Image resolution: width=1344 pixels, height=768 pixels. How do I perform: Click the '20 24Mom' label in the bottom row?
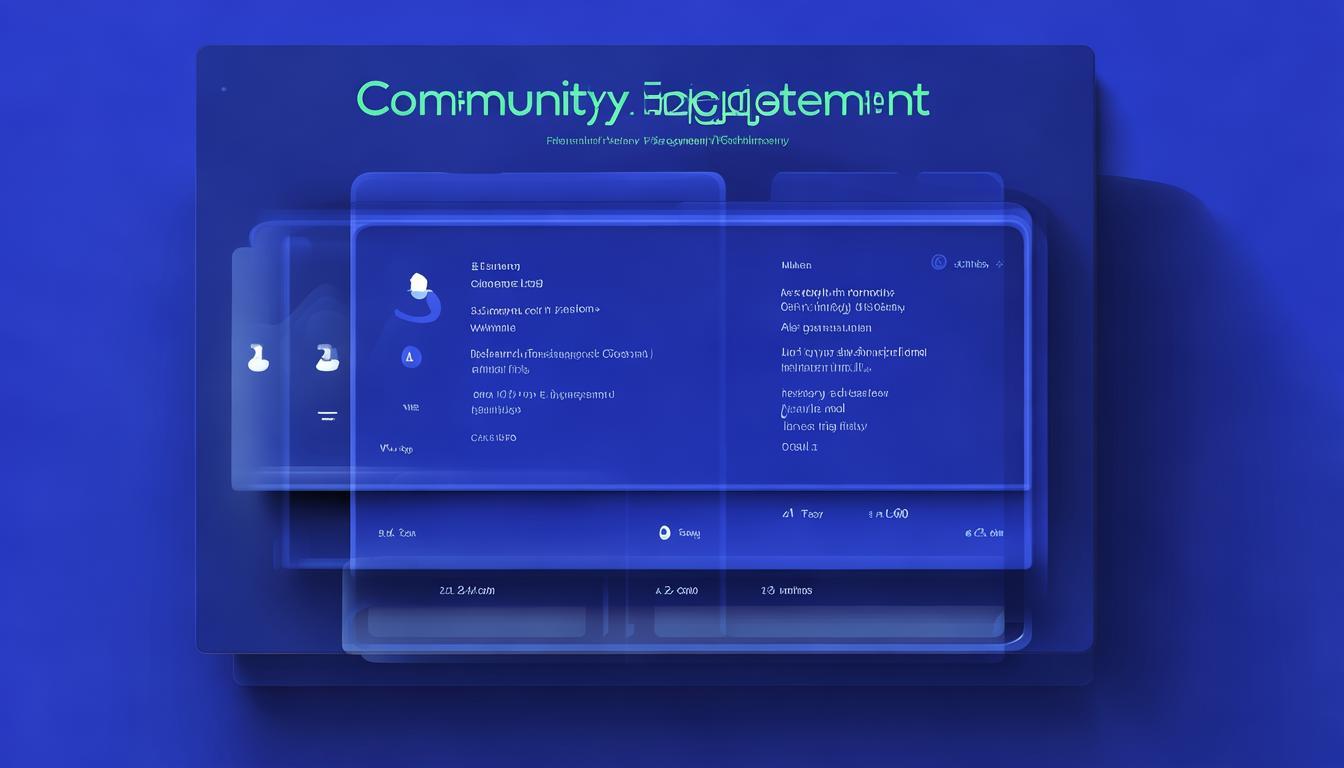tap(467, 591)
